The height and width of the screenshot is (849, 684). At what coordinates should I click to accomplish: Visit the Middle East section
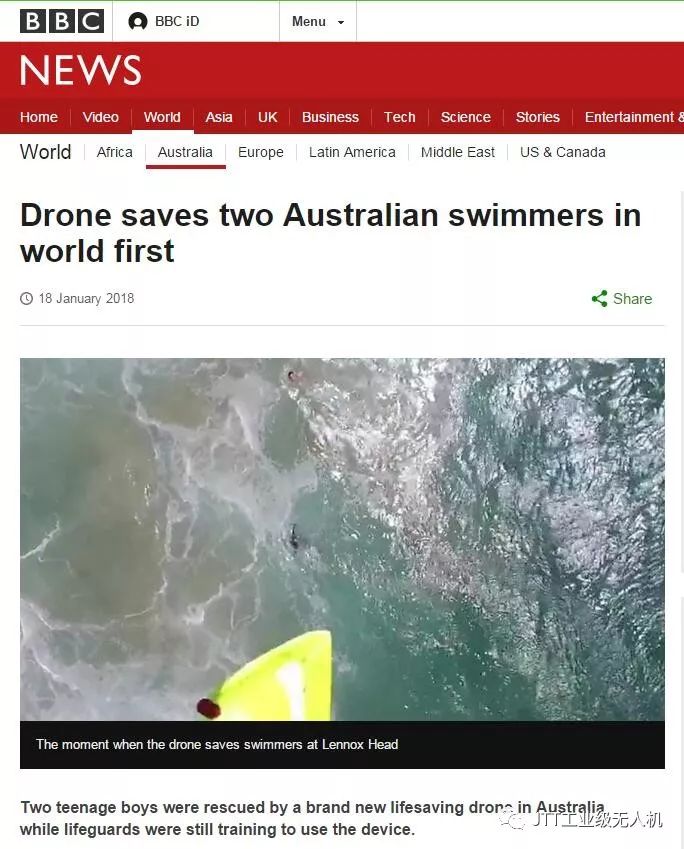(x=458, y=152)
